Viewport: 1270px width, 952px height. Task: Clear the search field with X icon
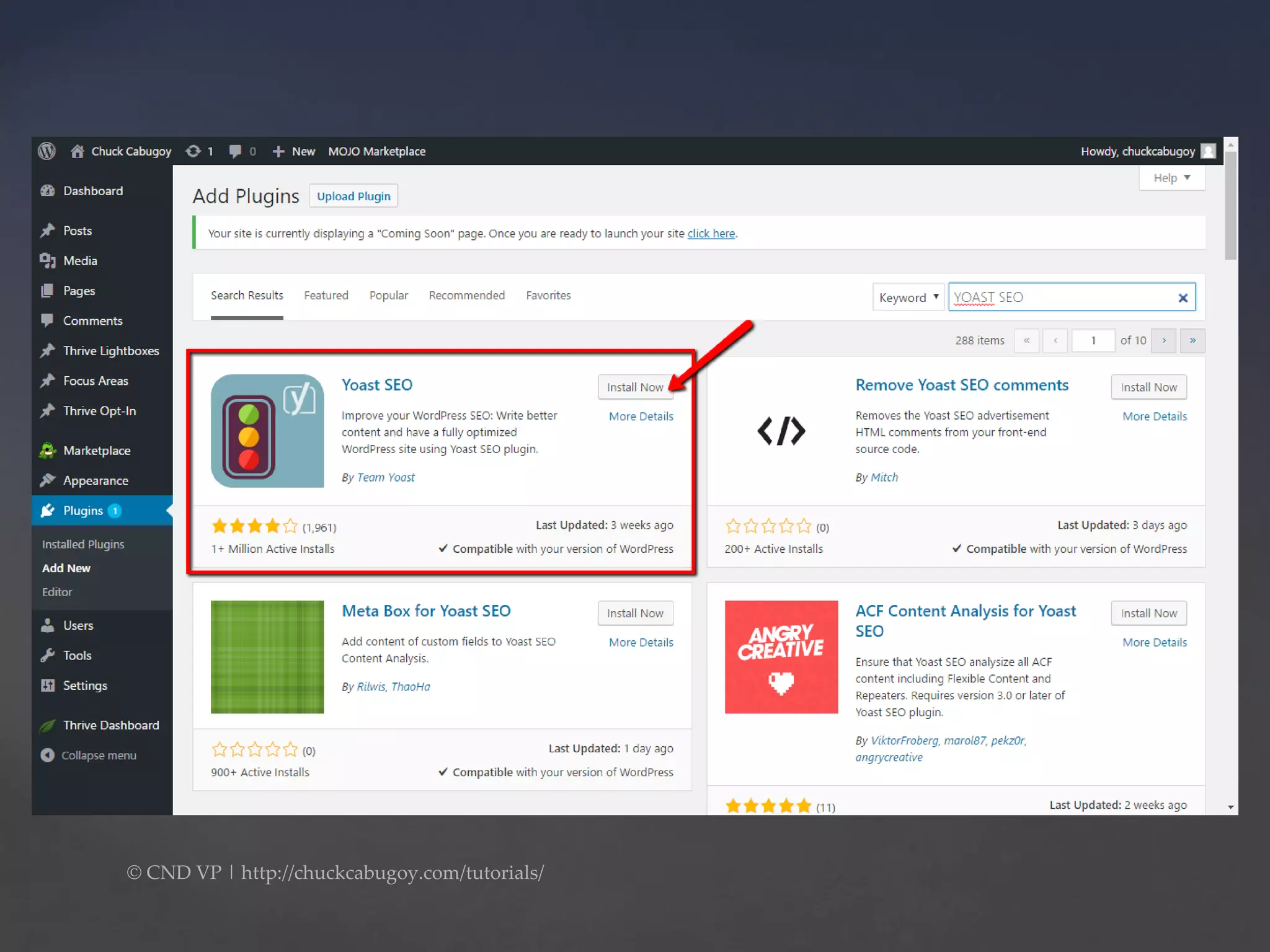click(1183, 298)
